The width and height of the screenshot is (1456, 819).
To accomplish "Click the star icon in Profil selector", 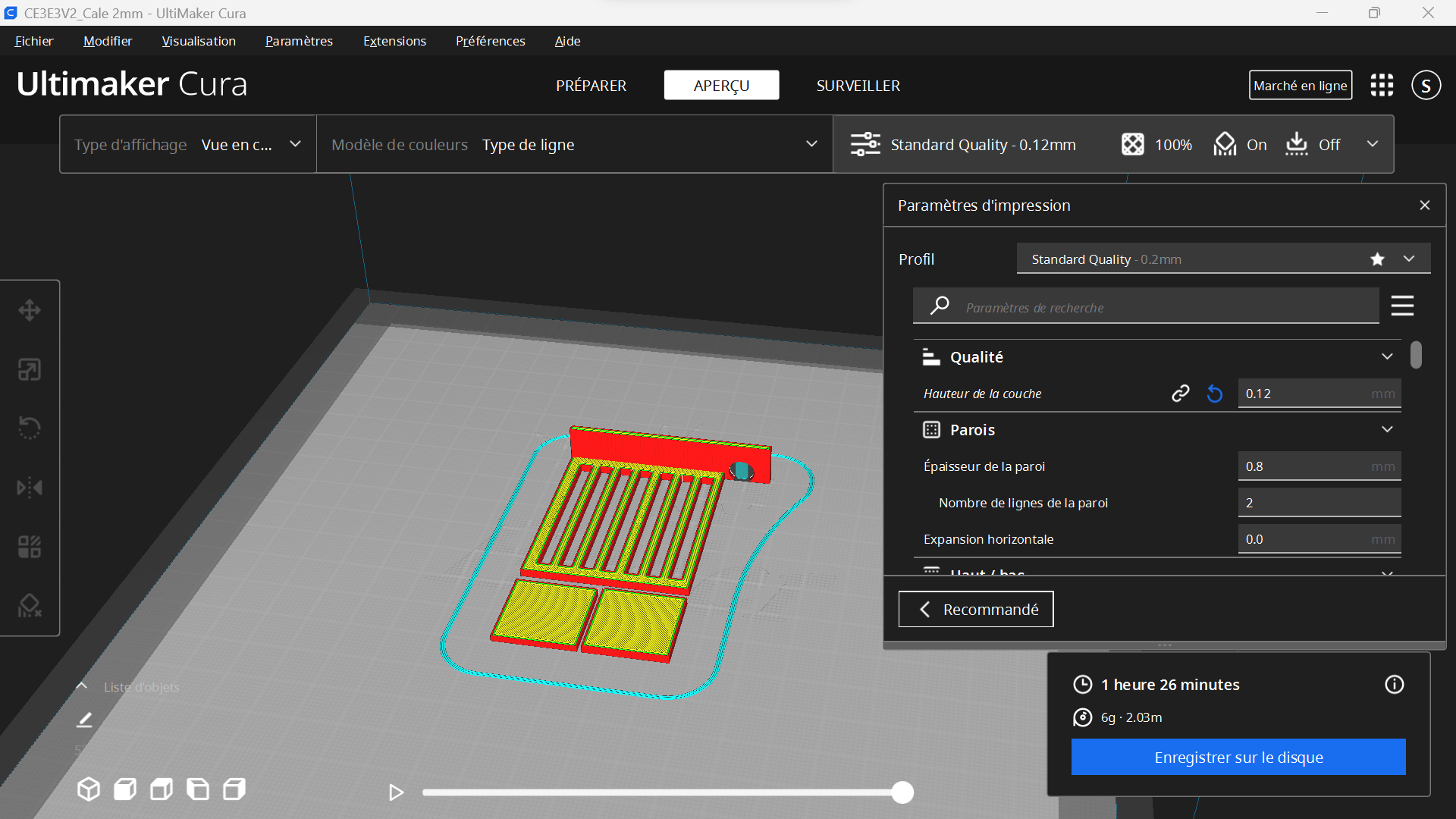I will click(x=1377, y=259).
